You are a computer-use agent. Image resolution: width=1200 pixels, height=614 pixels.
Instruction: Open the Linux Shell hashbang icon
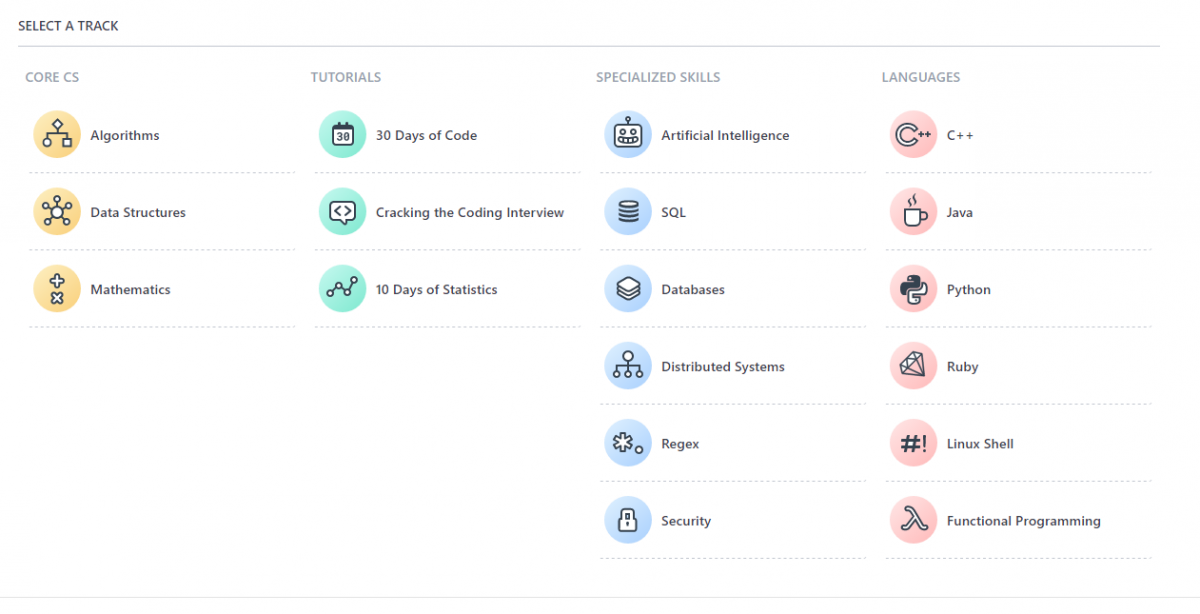point(914,443)
